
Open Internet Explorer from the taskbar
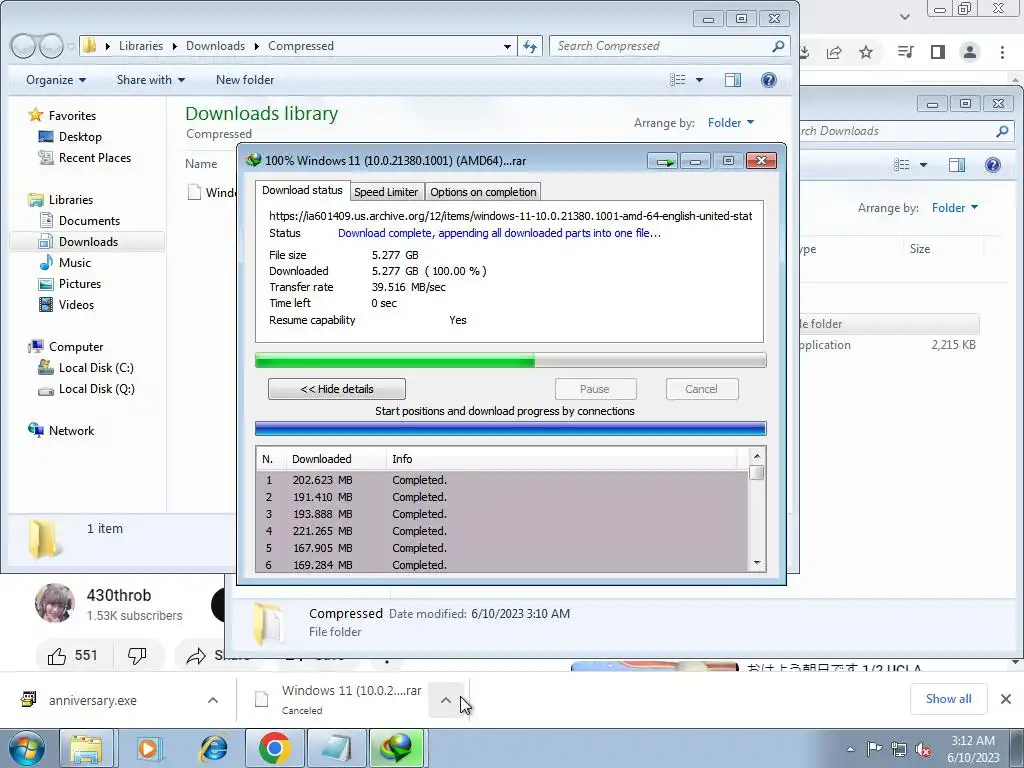tap(214, 748)
